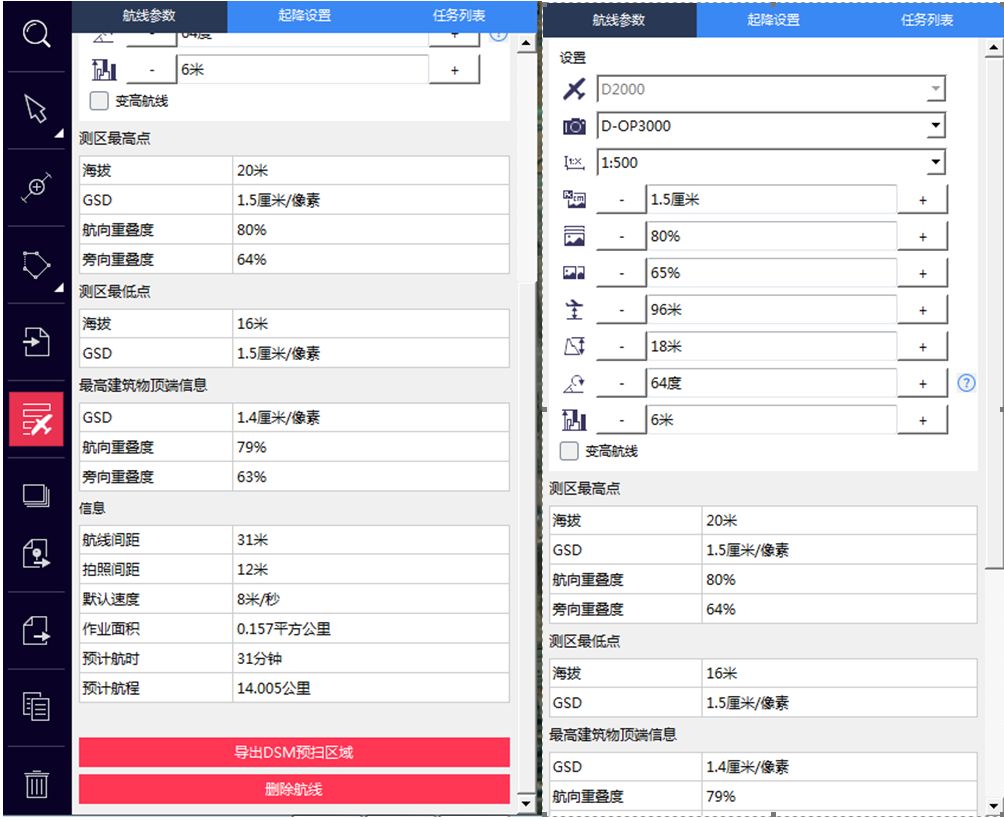Select the 31分钟 estimated flight time value

pyautogui.click(x=259, y=659)
